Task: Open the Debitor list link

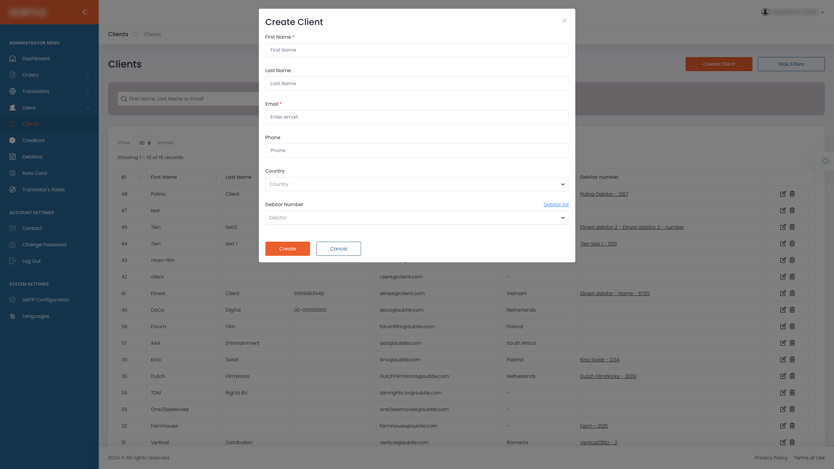Action: coord(555,204)
